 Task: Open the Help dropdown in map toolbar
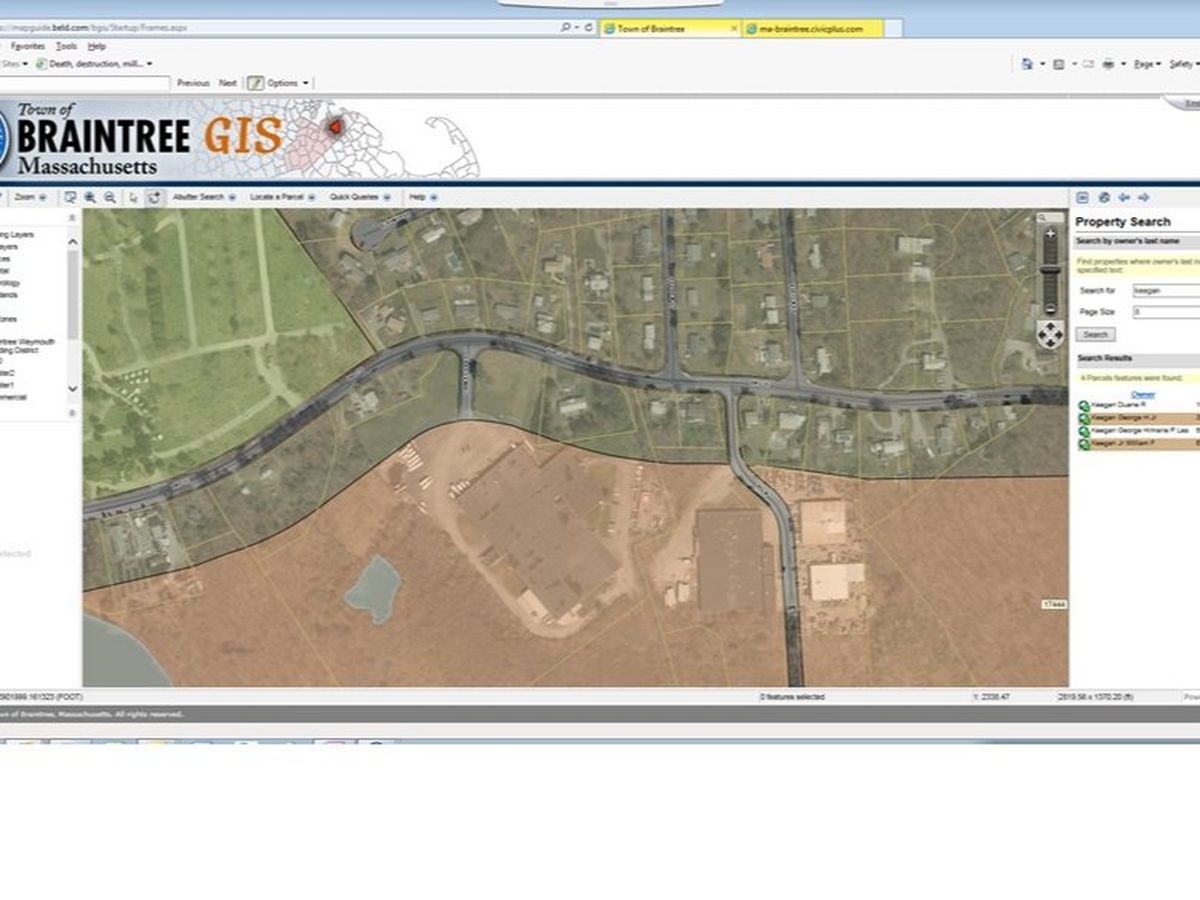pos(421,197)
